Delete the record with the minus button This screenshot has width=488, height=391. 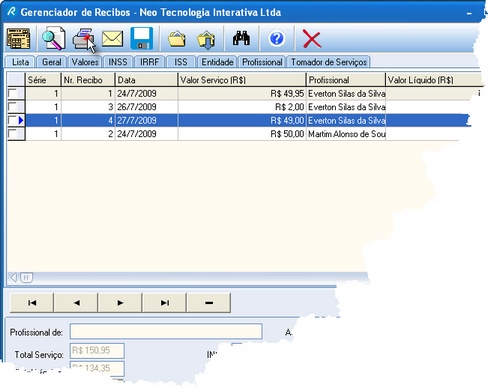point(209,303)
